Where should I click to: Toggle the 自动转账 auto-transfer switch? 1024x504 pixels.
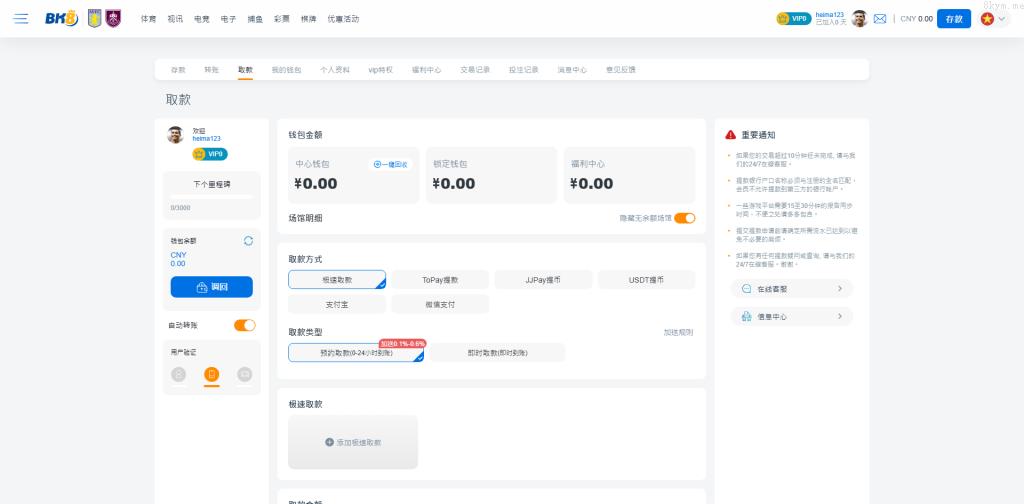click(244, 325)
